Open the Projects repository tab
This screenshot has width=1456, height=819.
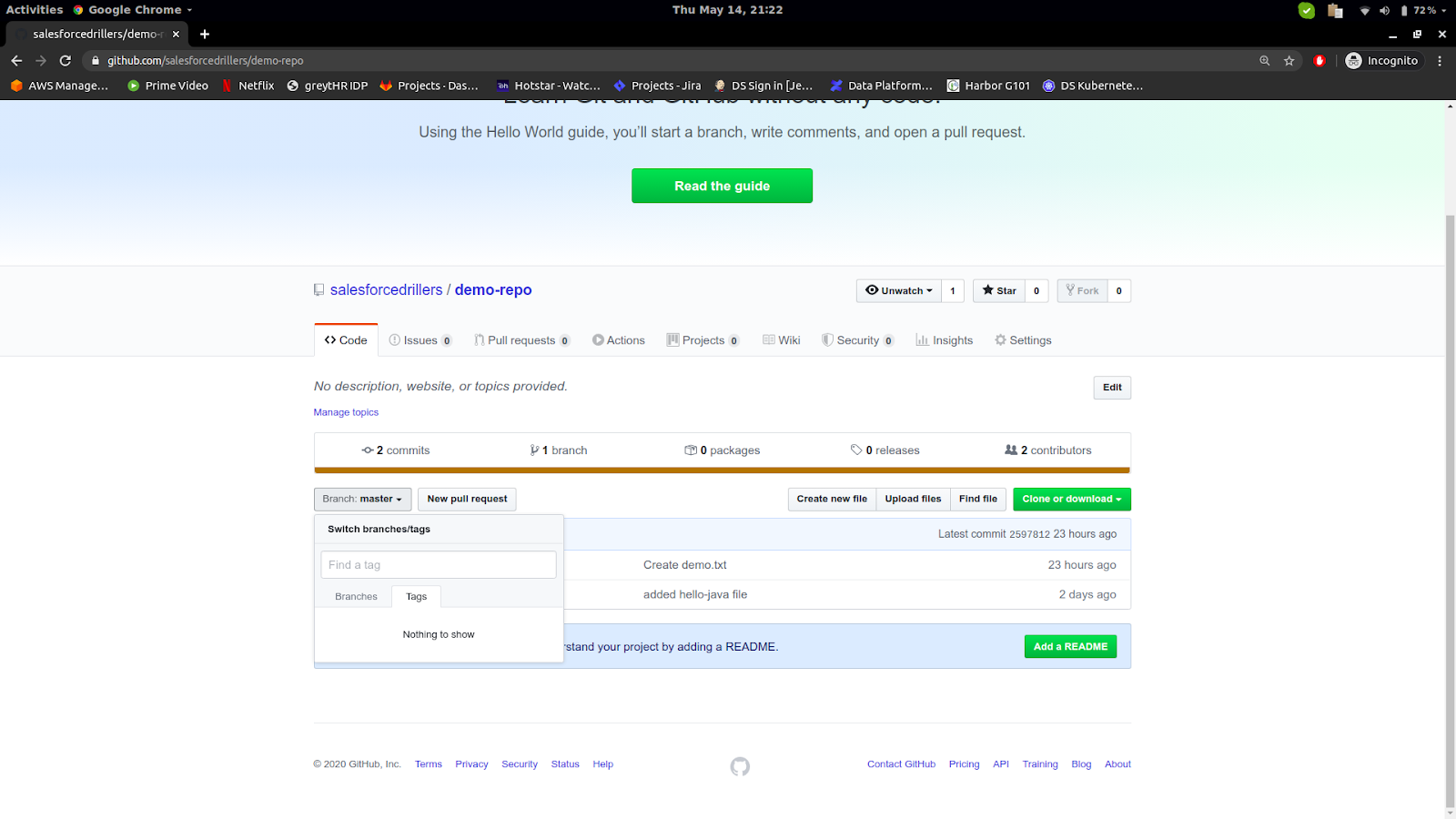tap(703, 340)
